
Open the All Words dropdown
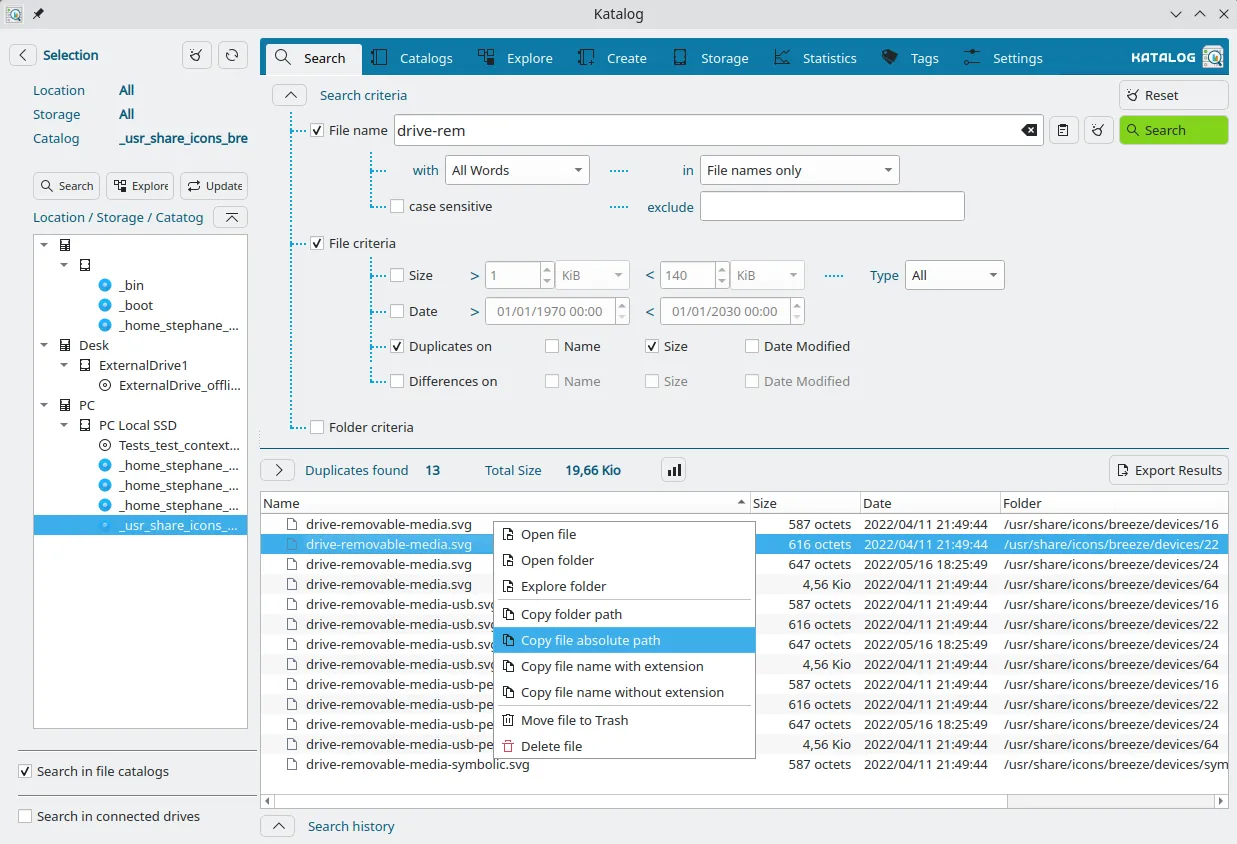516,170
